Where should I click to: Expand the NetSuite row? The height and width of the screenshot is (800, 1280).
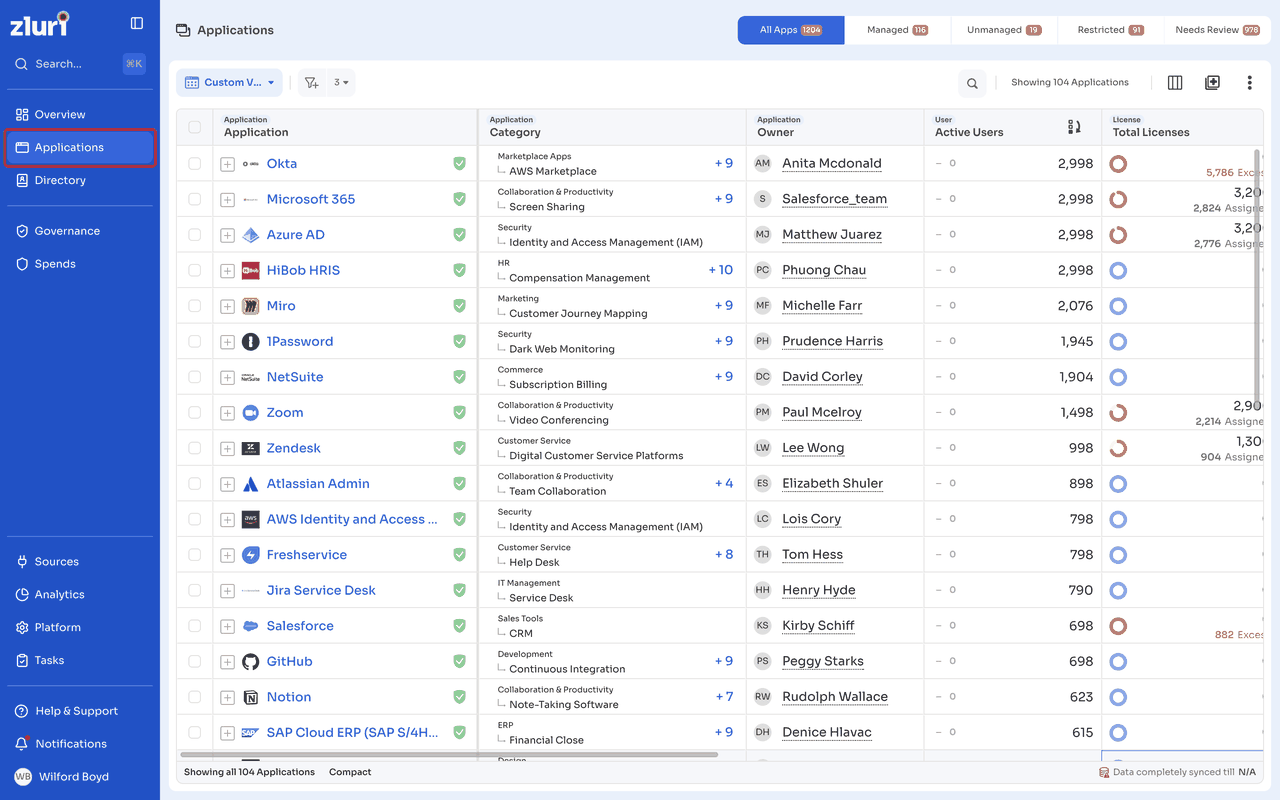(227, 377)
